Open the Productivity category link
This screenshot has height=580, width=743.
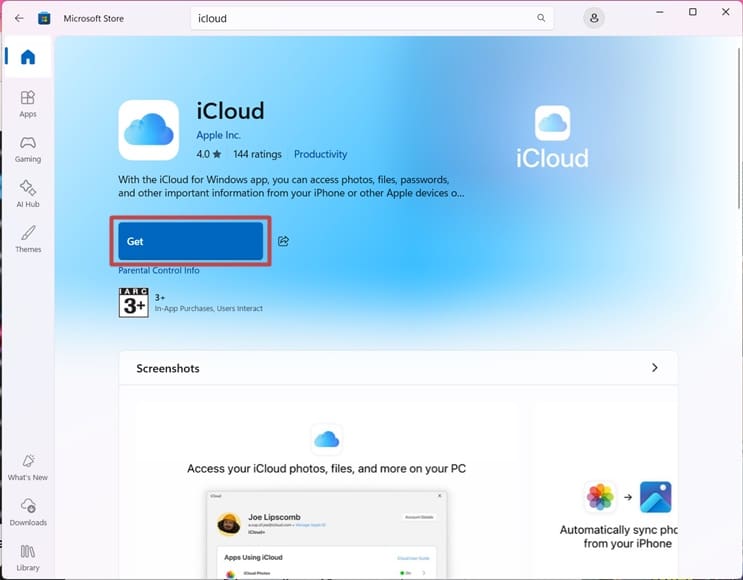320,154
